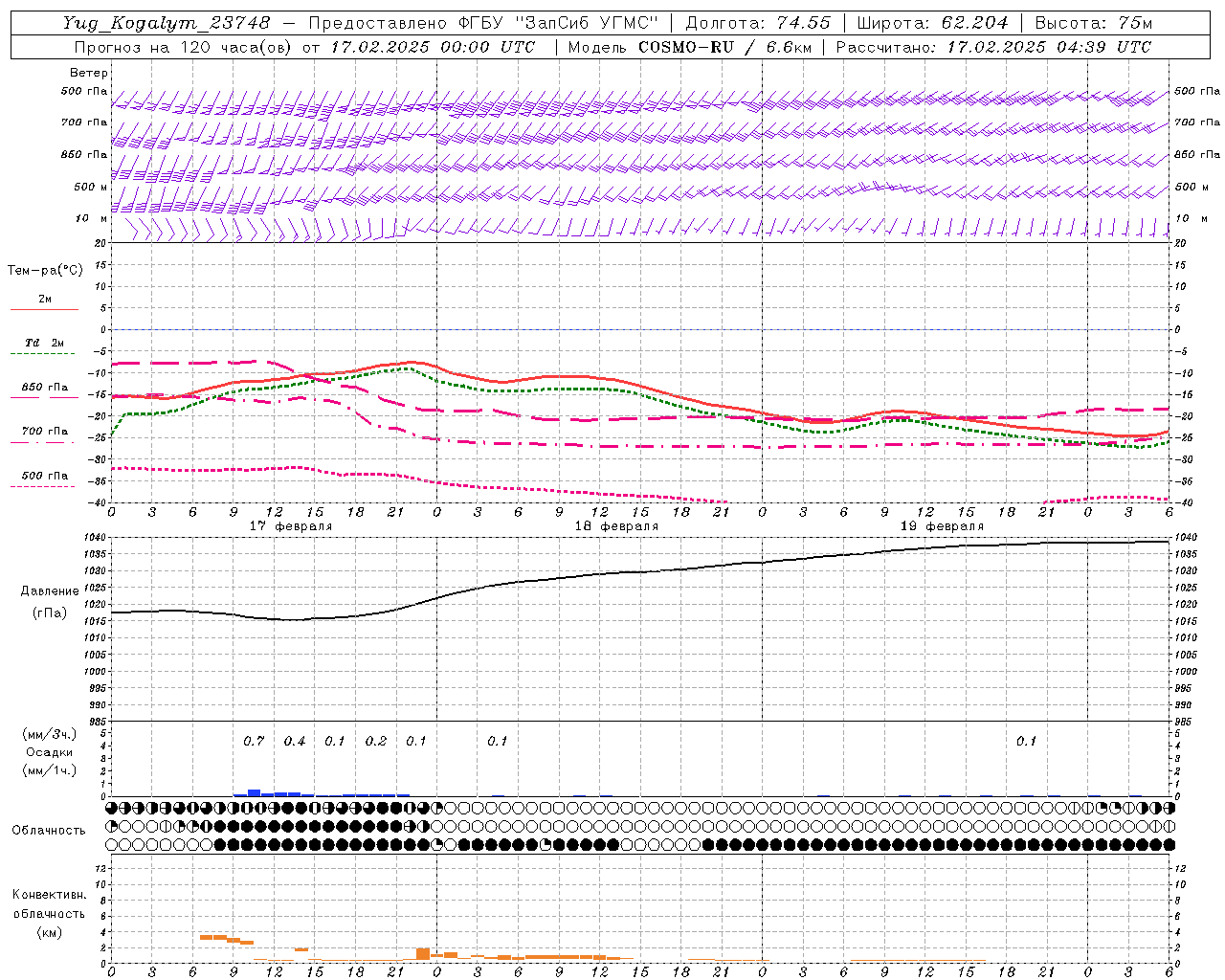Click the 2м temperature legend label
The image size is (1225, 980).
(45, 300)
